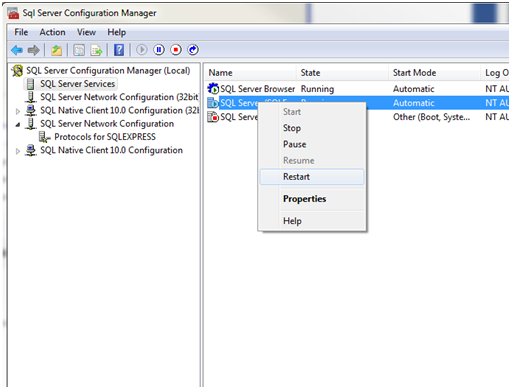This screenshot has width=511, height=389.
Task: Choose Restart in the context menu
Action: coord(312,177)
